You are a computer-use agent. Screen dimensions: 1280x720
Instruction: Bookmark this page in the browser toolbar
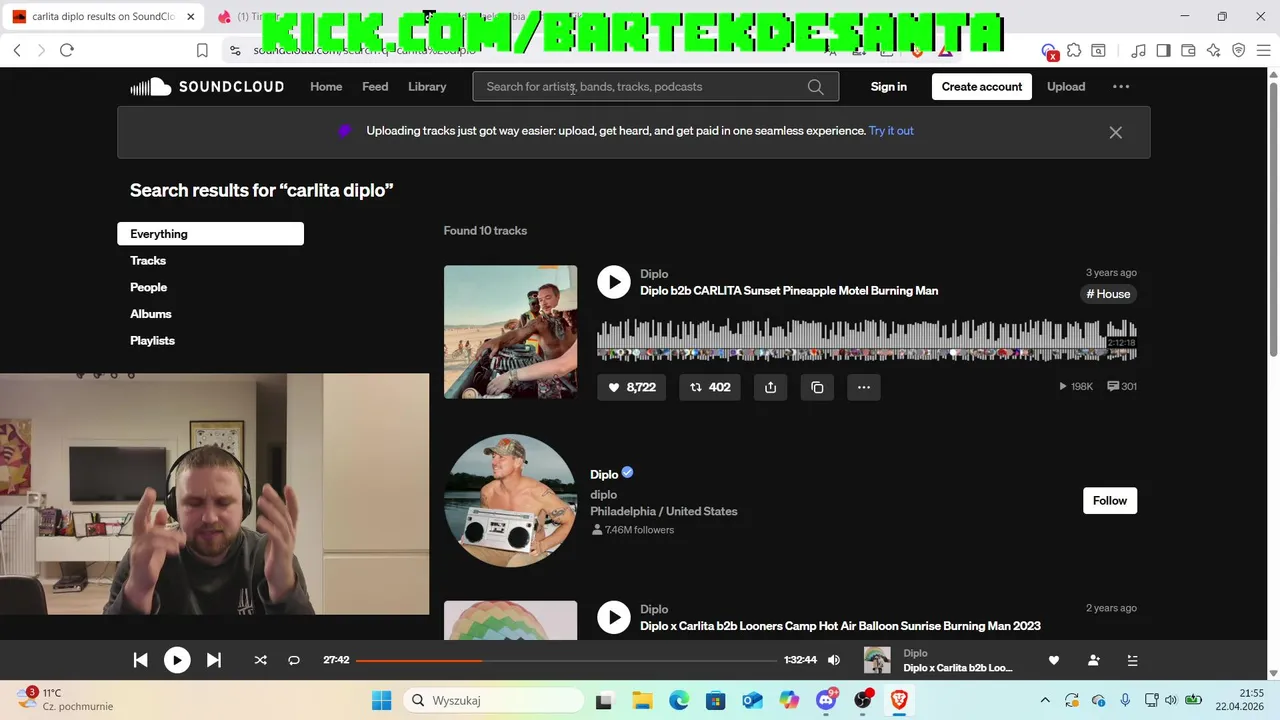202,50
